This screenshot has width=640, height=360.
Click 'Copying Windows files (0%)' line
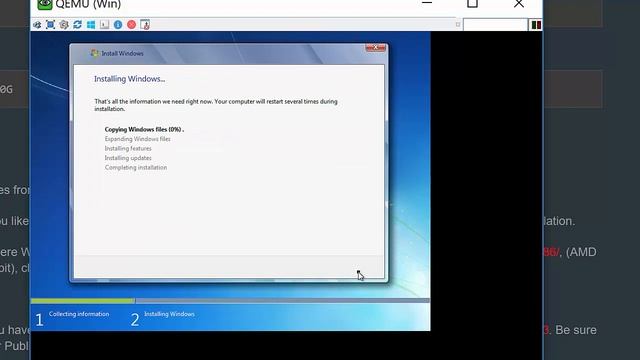tap(144, 129)
